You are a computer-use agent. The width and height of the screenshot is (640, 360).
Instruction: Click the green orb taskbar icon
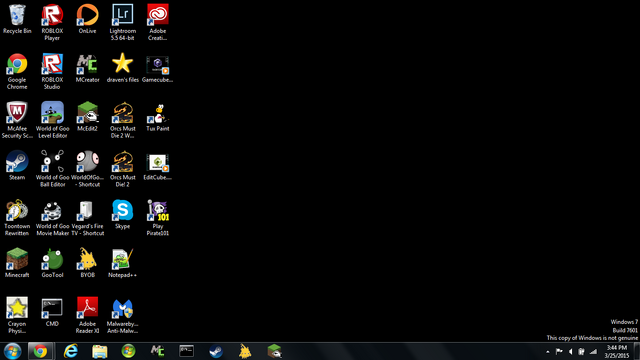[128, 351]
